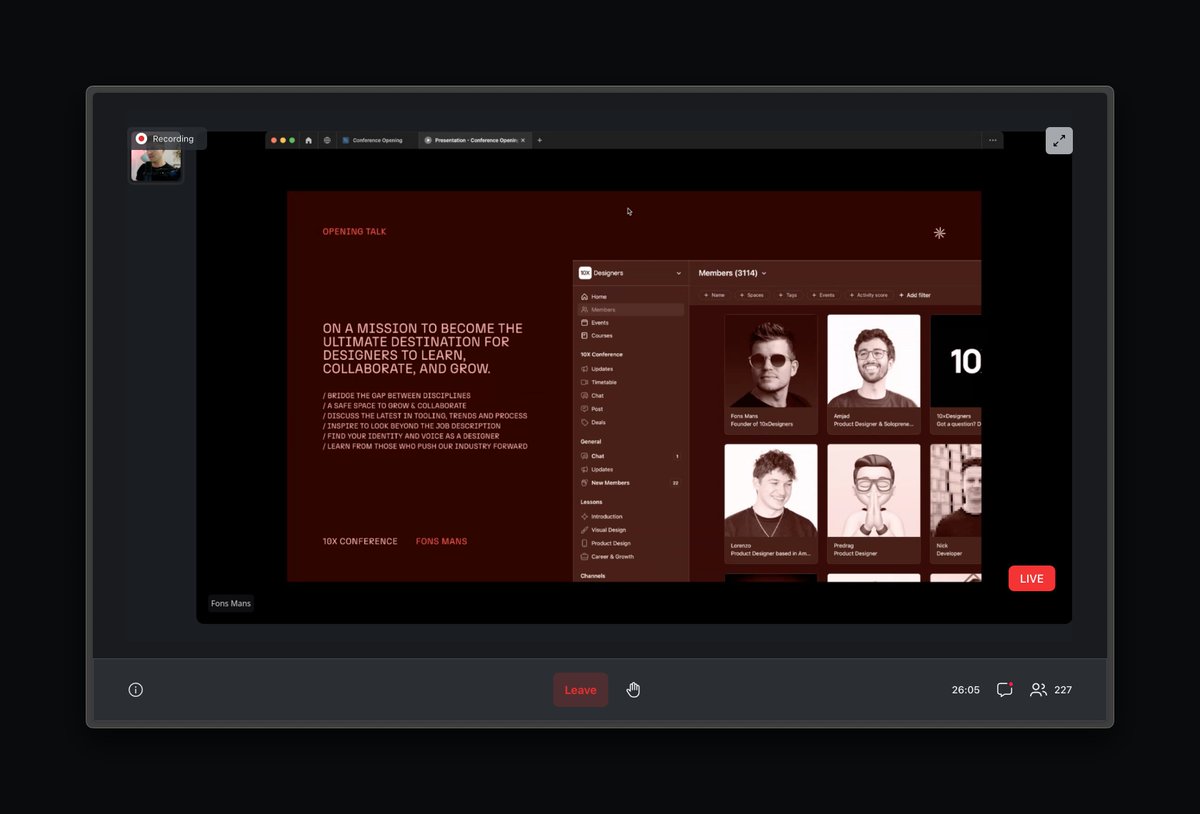The image size is (1200, 814).
Task: Open Home in the 10X Designers sidebar
Action: (631, 297)
